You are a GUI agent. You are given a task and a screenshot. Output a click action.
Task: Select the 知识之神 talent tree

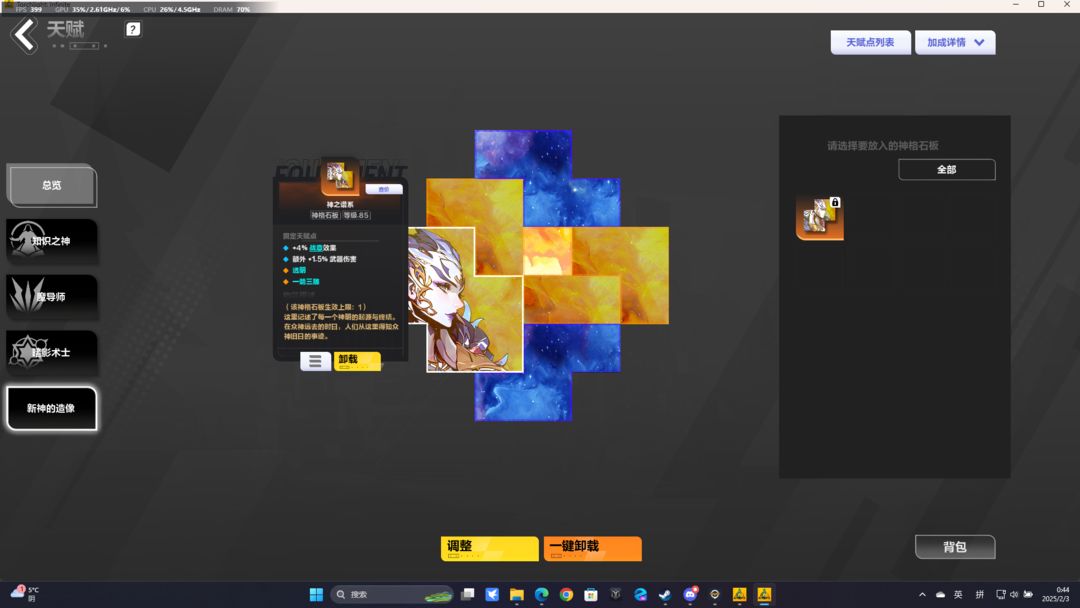click(x=52, y=240)
